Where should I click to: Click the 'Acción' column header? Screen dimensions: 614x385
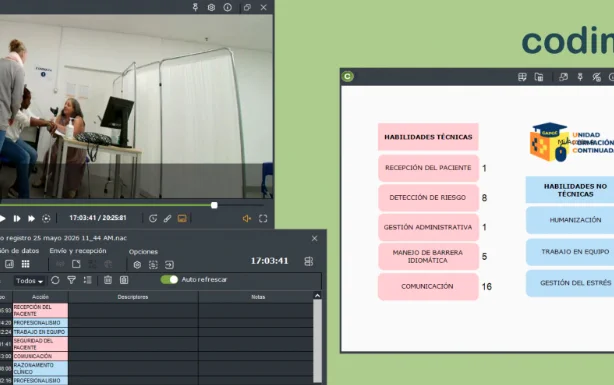pos(40,297)
